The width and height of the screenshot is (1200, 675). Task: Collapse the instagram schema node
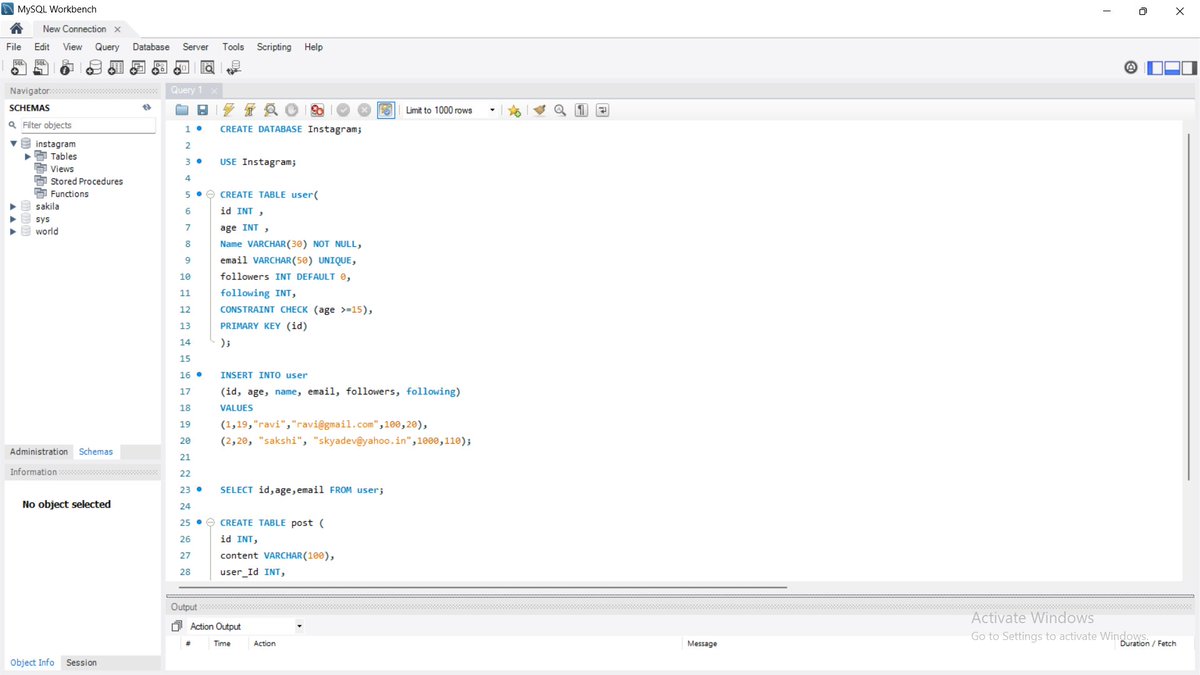[14, 144]
